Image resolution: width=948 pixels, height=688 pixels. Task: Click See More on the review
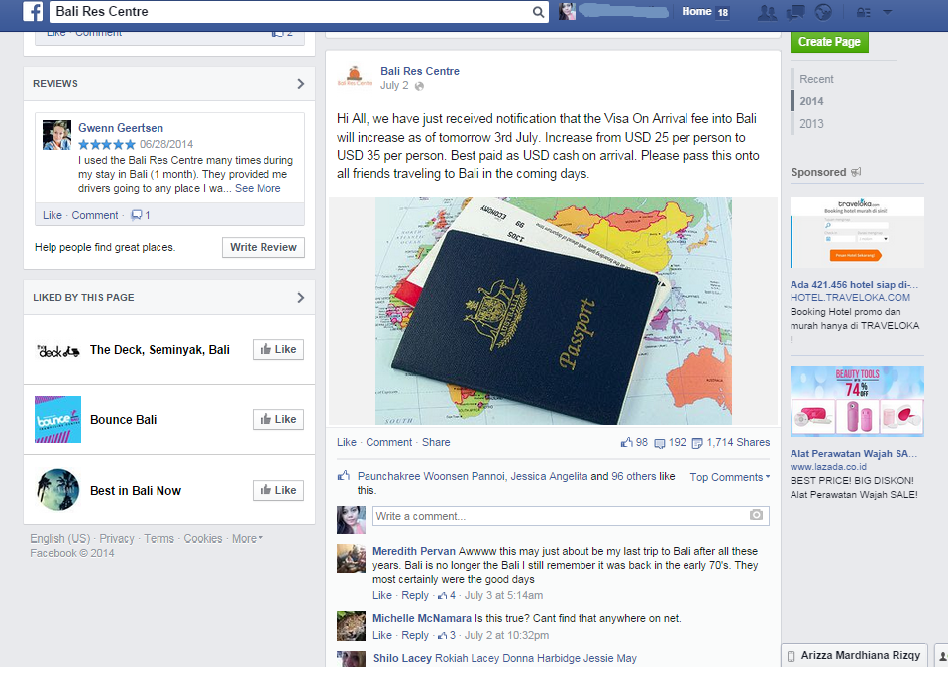click(258, 189)
